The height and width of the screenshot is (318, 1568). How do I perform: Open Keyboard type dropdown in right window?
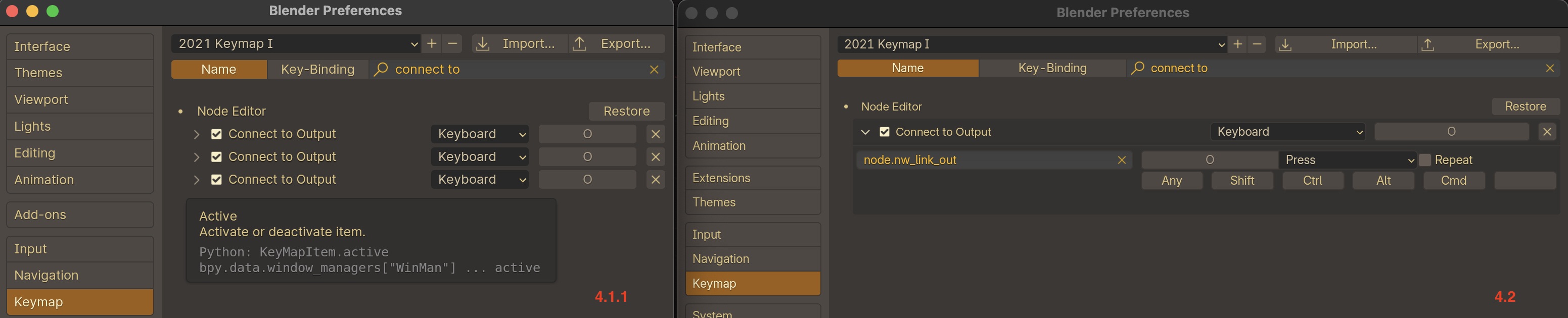pos(1288,132)
